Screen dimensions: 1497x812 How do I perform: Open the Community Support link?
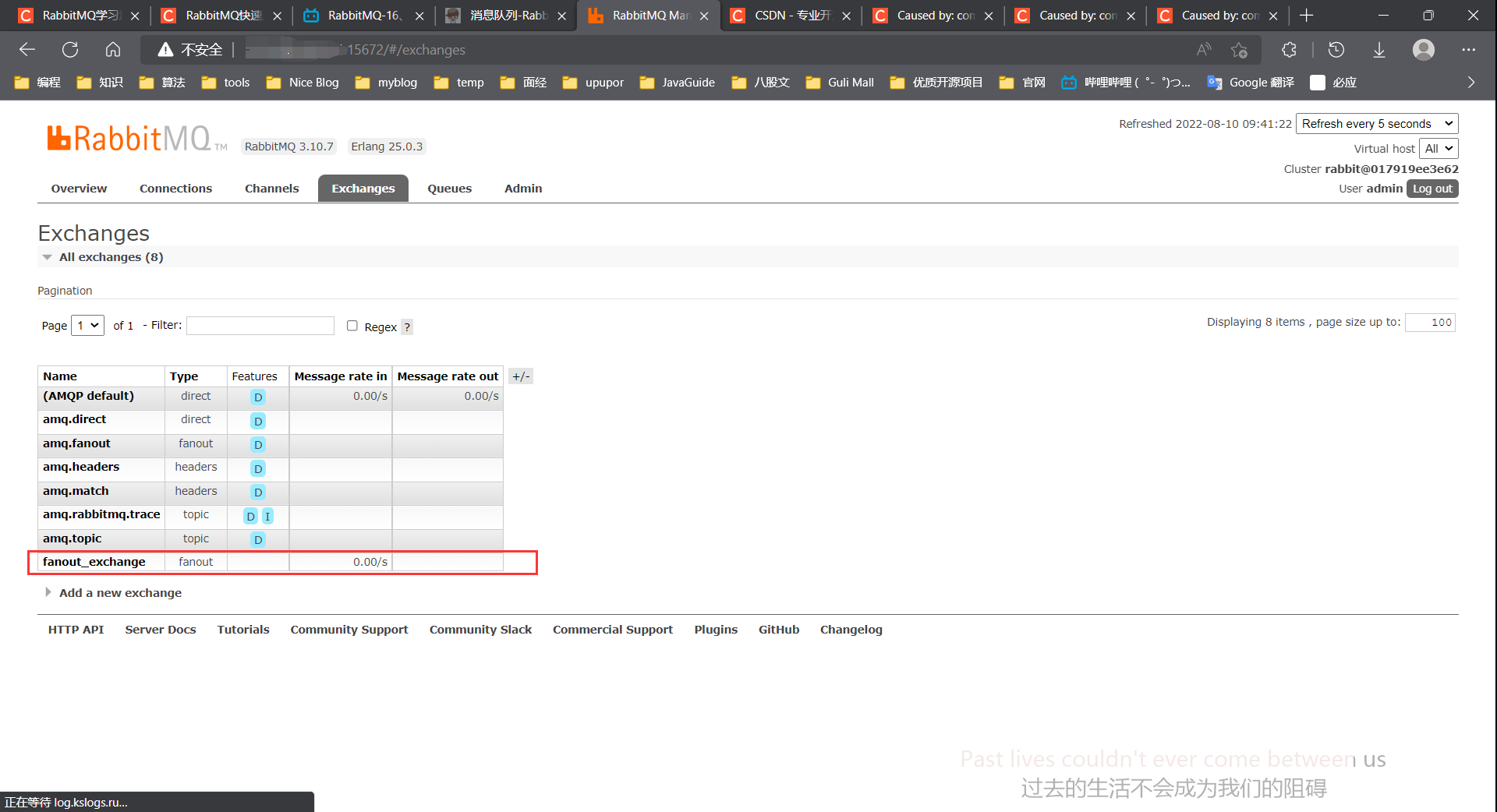(x=349, y=630)
